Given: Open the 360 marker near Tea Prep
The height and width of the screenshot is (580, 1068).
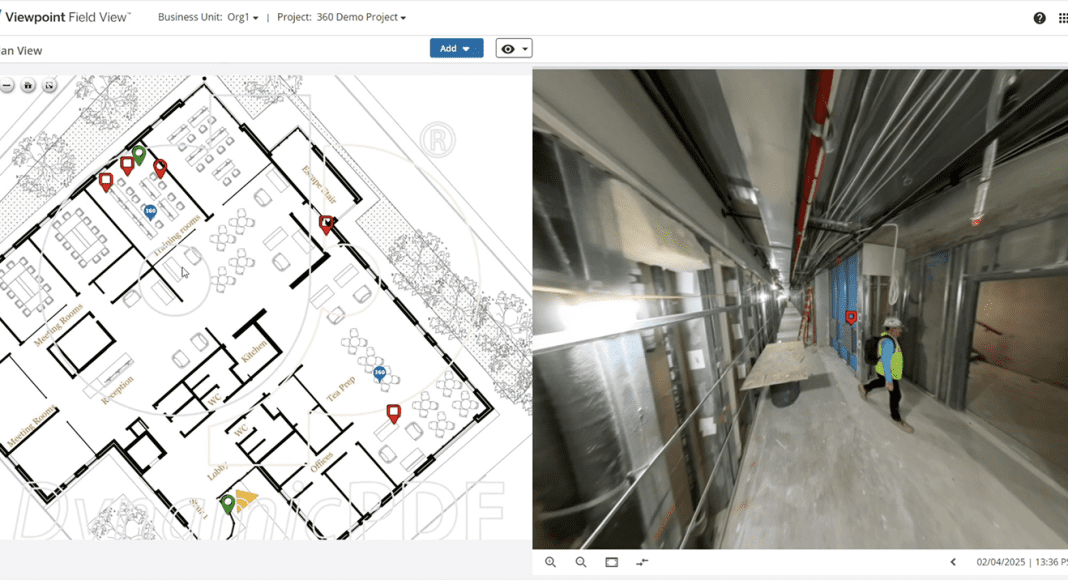Looking at the screenshot, I should click(380, 373).
